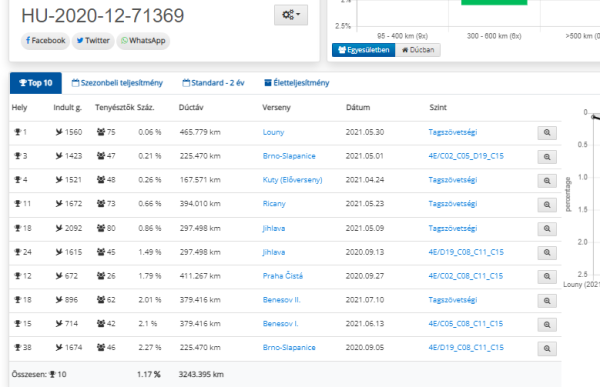Viewport: 600px width, 387px height.
Task: Open Brno-Slapanice race dated 2020.09.05
Action: click(289, 348)
